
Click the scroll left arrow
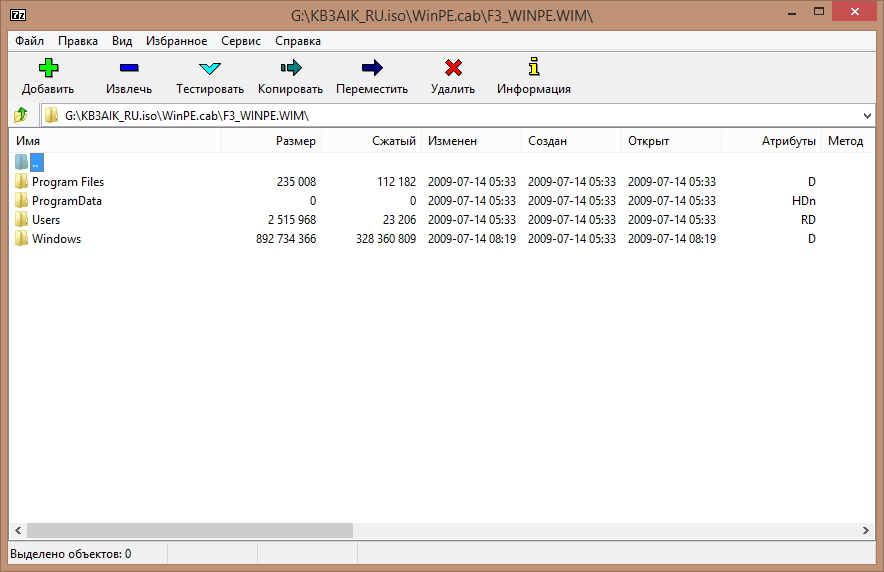(18, 530)
